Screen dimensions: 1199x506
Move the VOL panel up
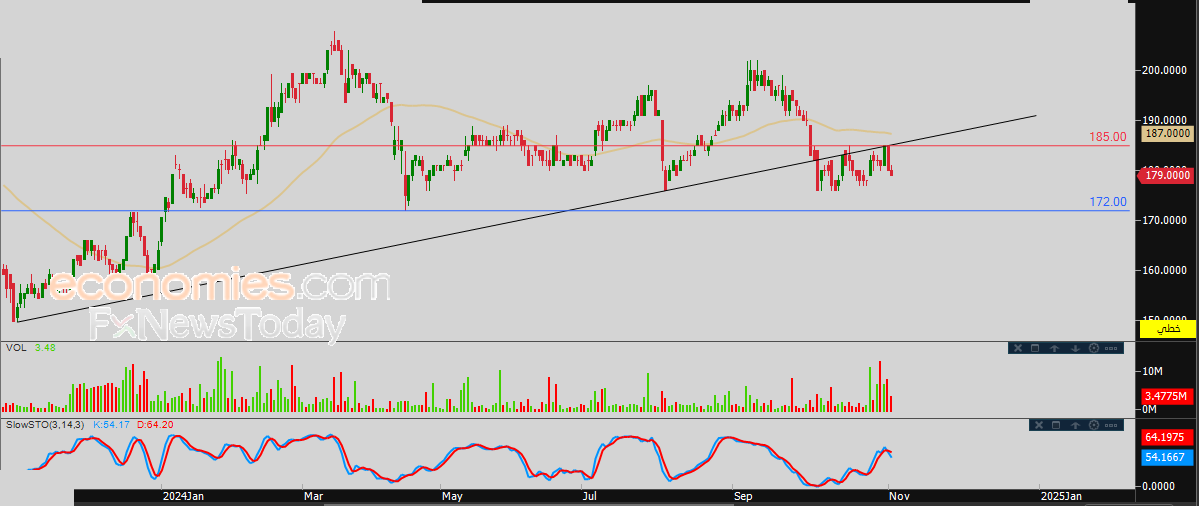[x=1054, y=349]
